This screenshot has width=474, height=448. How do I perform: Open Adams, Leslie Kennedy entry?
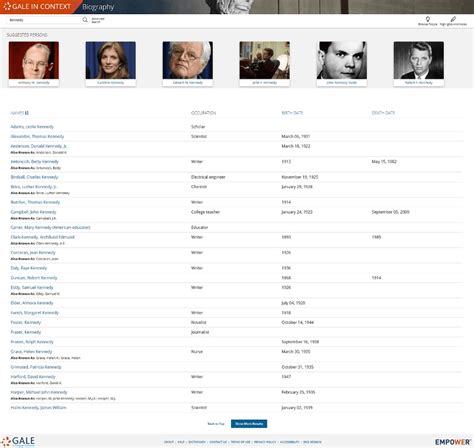click(32, 127)
